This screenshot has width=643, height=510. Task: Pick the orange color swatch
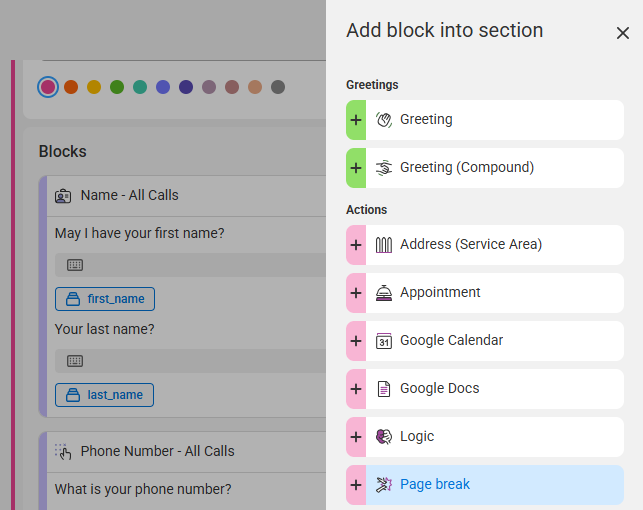click(71, 87)
